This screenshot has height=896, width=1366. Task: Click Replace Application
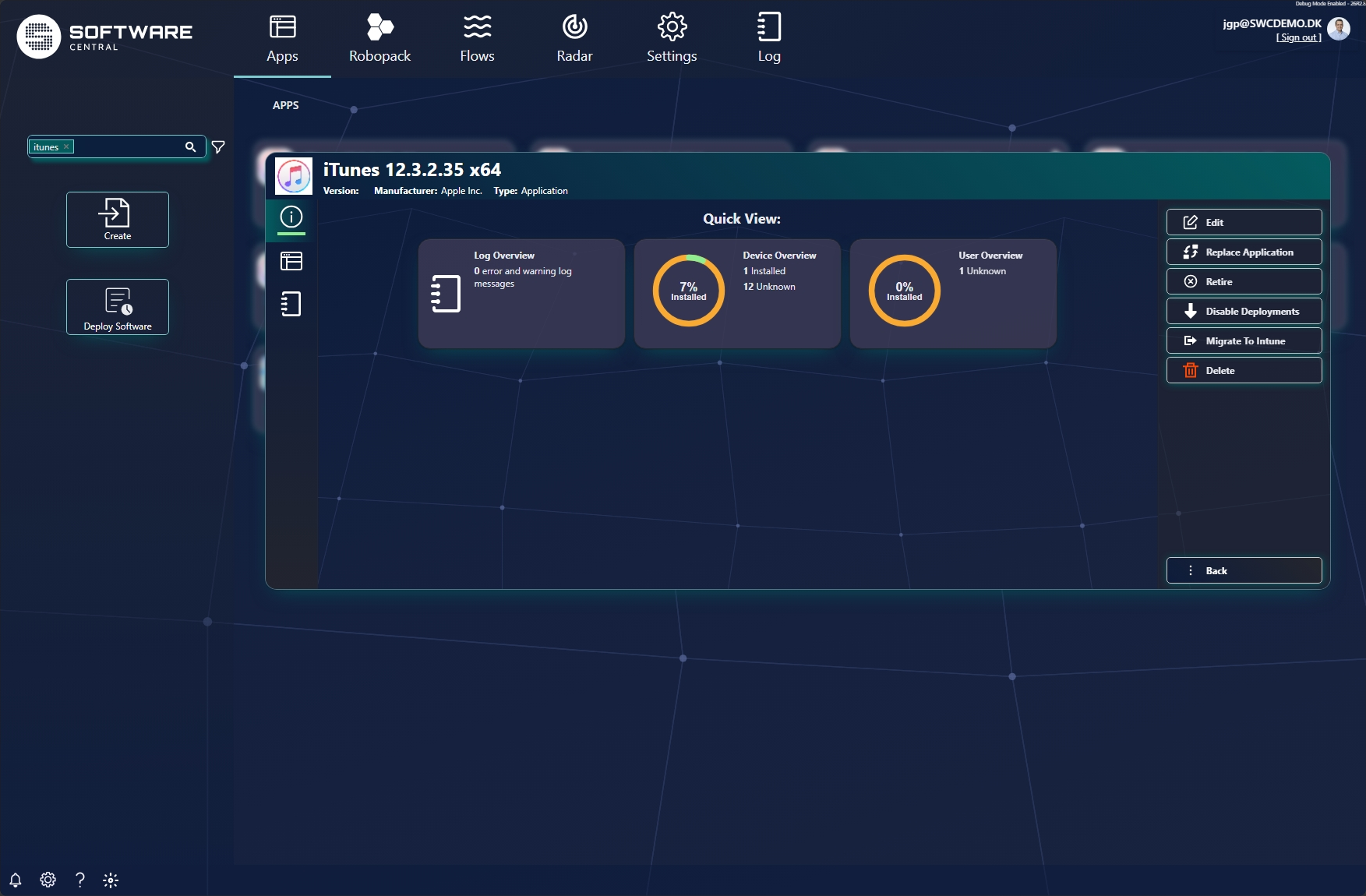(x=1244, y=252)
